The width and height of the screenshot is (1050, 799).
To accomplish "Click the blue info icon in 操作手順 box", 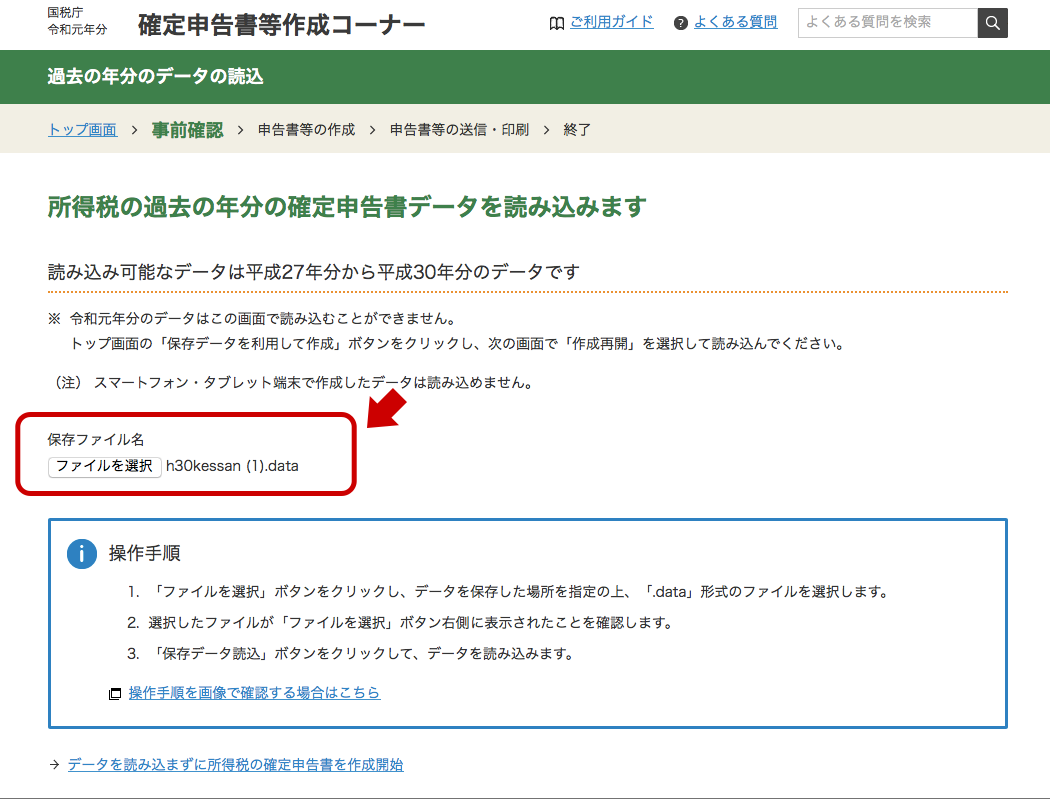I will tap(81, 553).
